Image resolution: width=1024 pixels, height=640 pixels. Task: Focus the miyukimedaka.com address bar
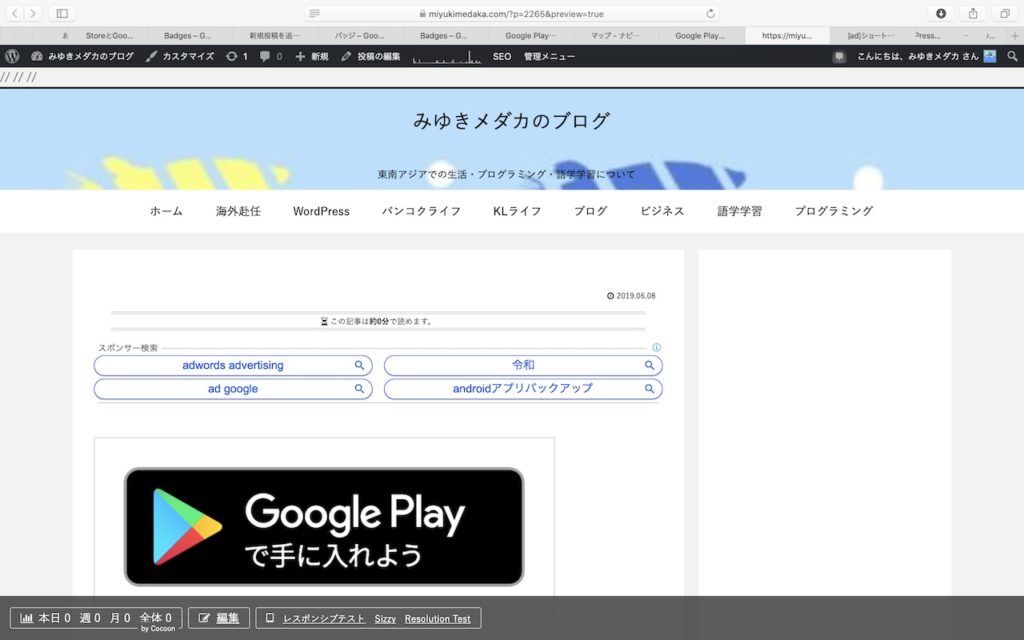coord(513,13)
